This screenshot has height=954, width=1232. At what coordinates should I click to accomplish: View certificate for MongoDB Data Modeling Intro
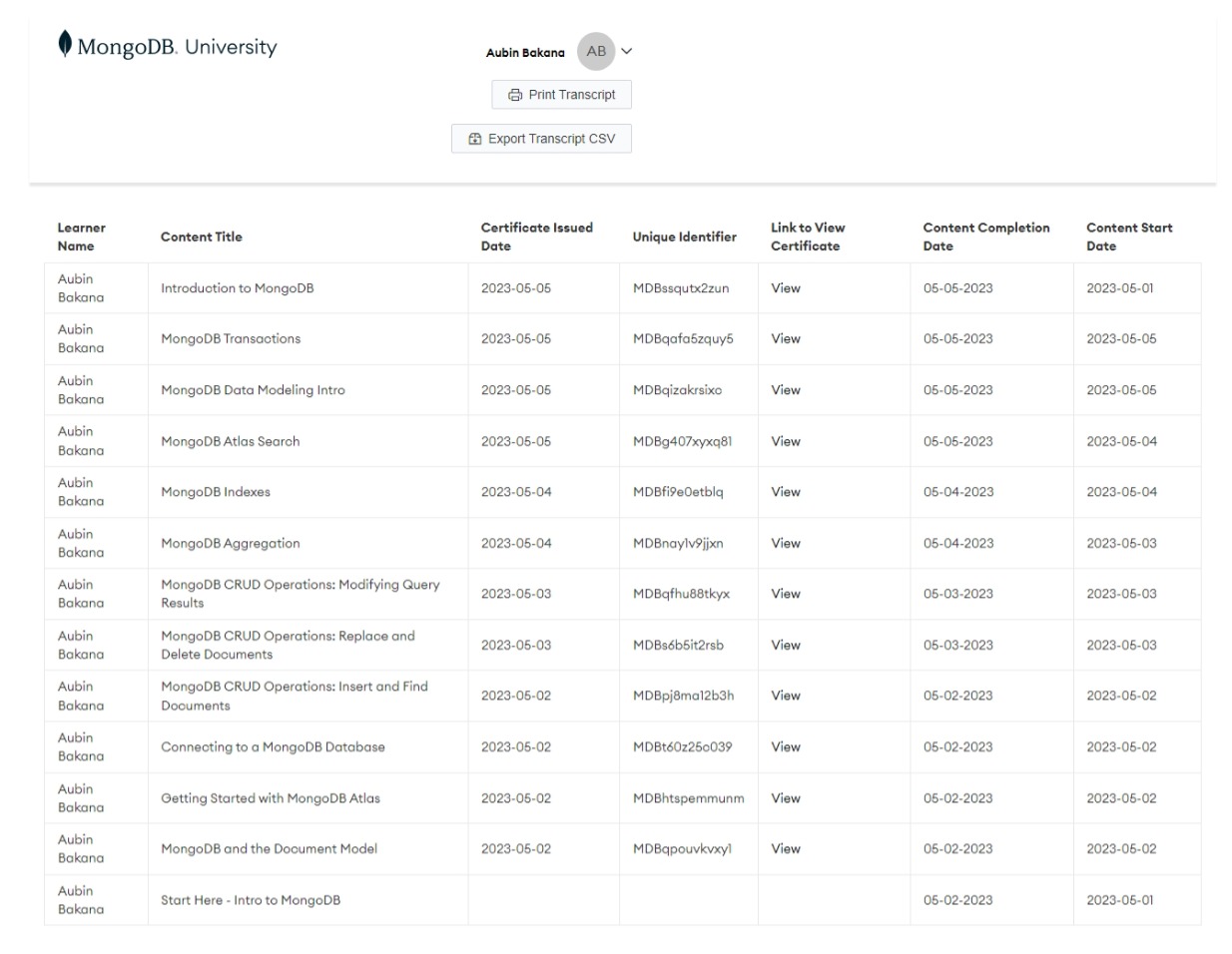[786, 390]
